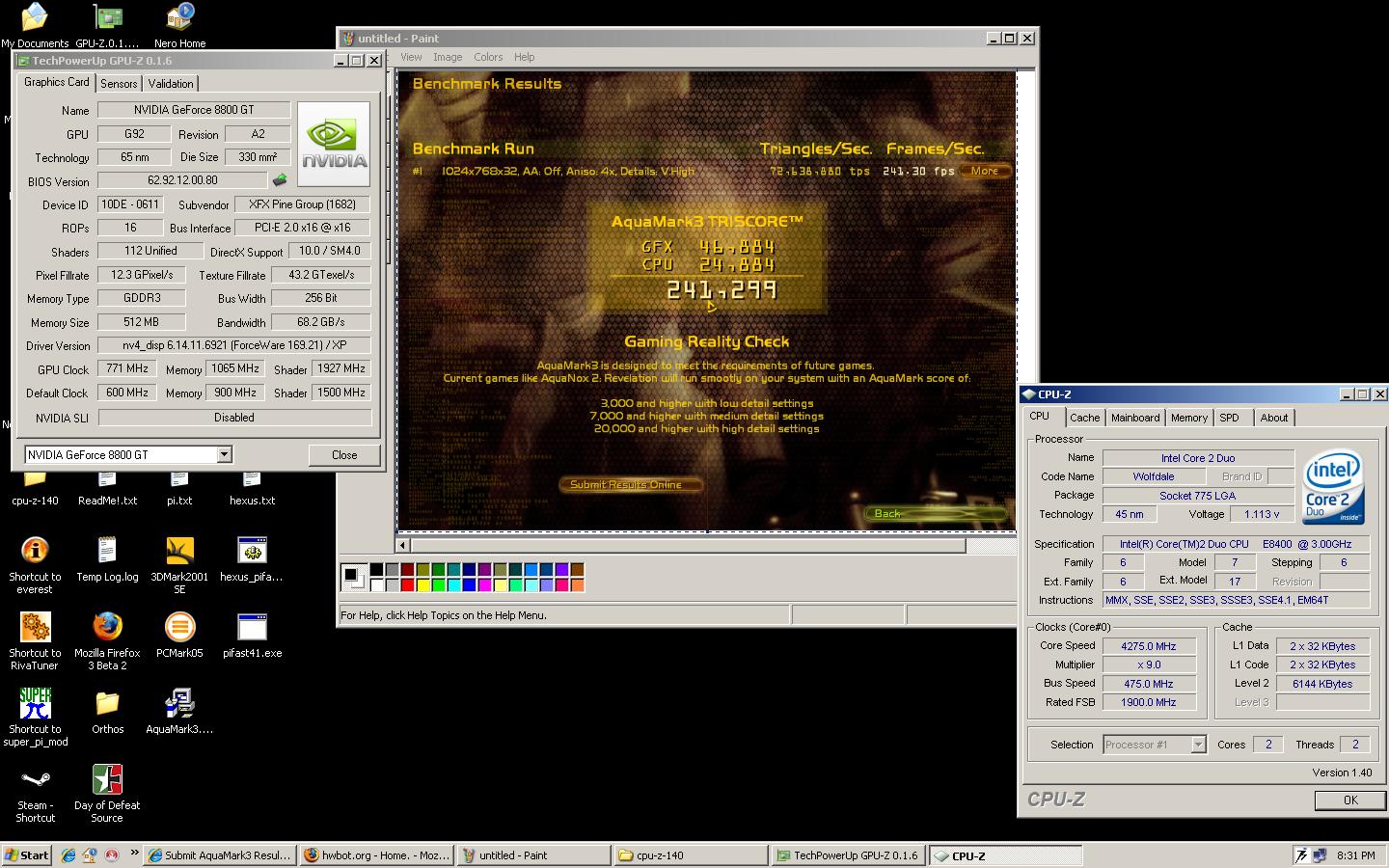Open the pi.txt file icon
The image size is (1389, 868).
pyautogui.click(x=179, y=489)
